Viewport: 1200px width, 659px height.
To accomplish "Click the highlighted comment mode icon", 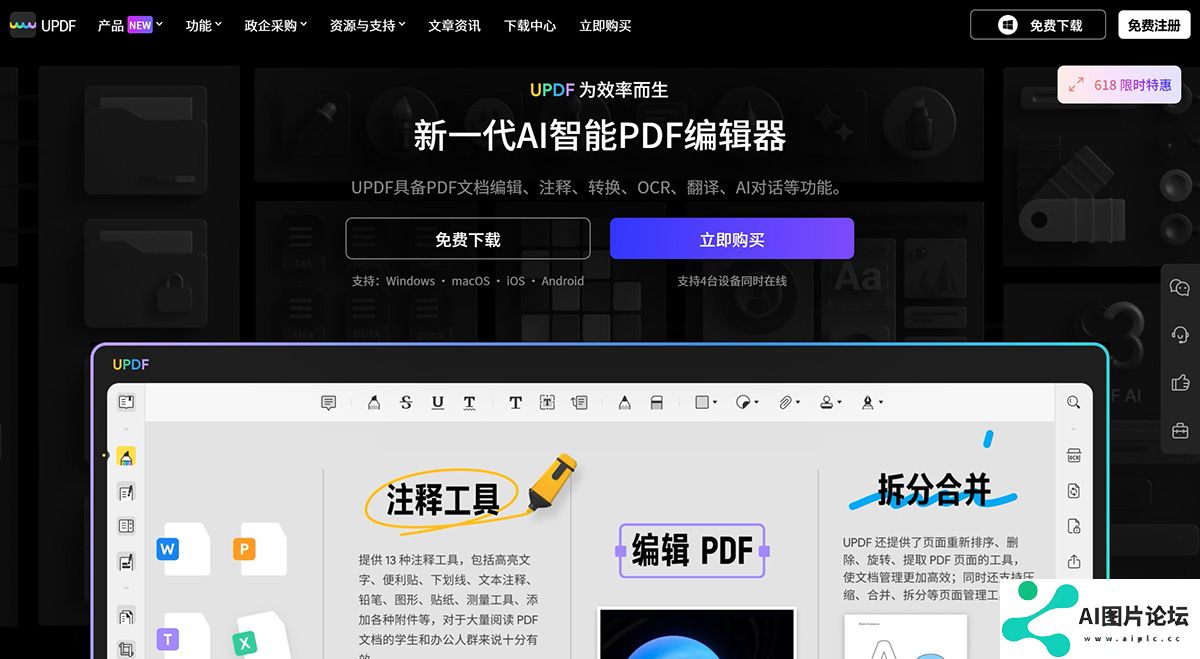I will click(x=126, y=457).
